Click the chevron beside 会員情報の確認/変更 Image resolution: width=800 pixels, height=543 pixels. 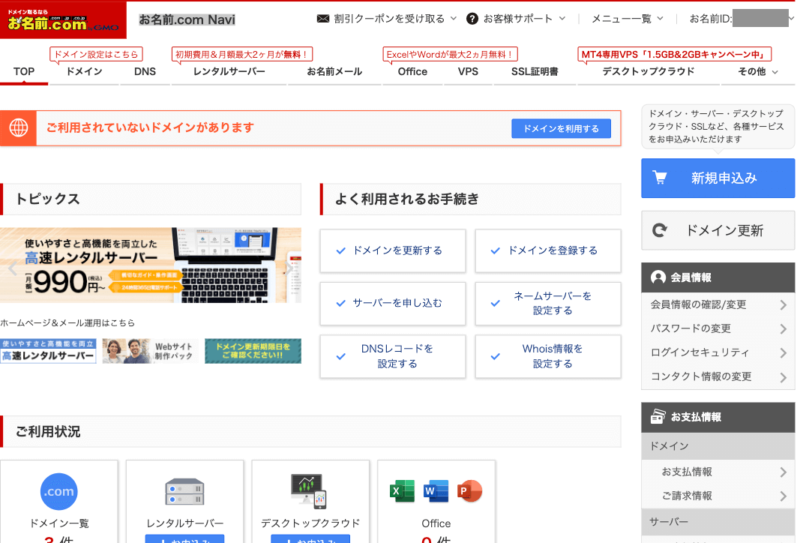coord(783,305)
